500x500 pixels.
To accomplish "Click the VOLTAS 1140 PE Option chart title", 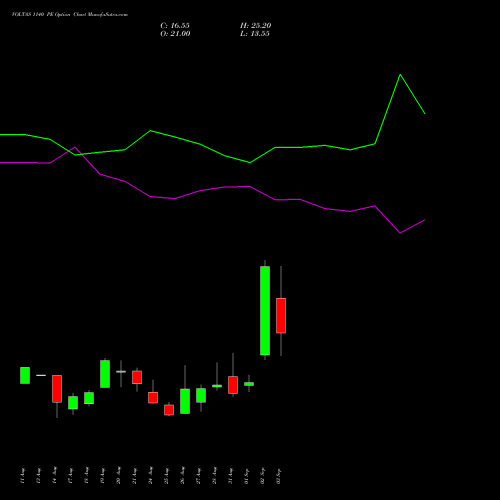I will tap(70, 15).
